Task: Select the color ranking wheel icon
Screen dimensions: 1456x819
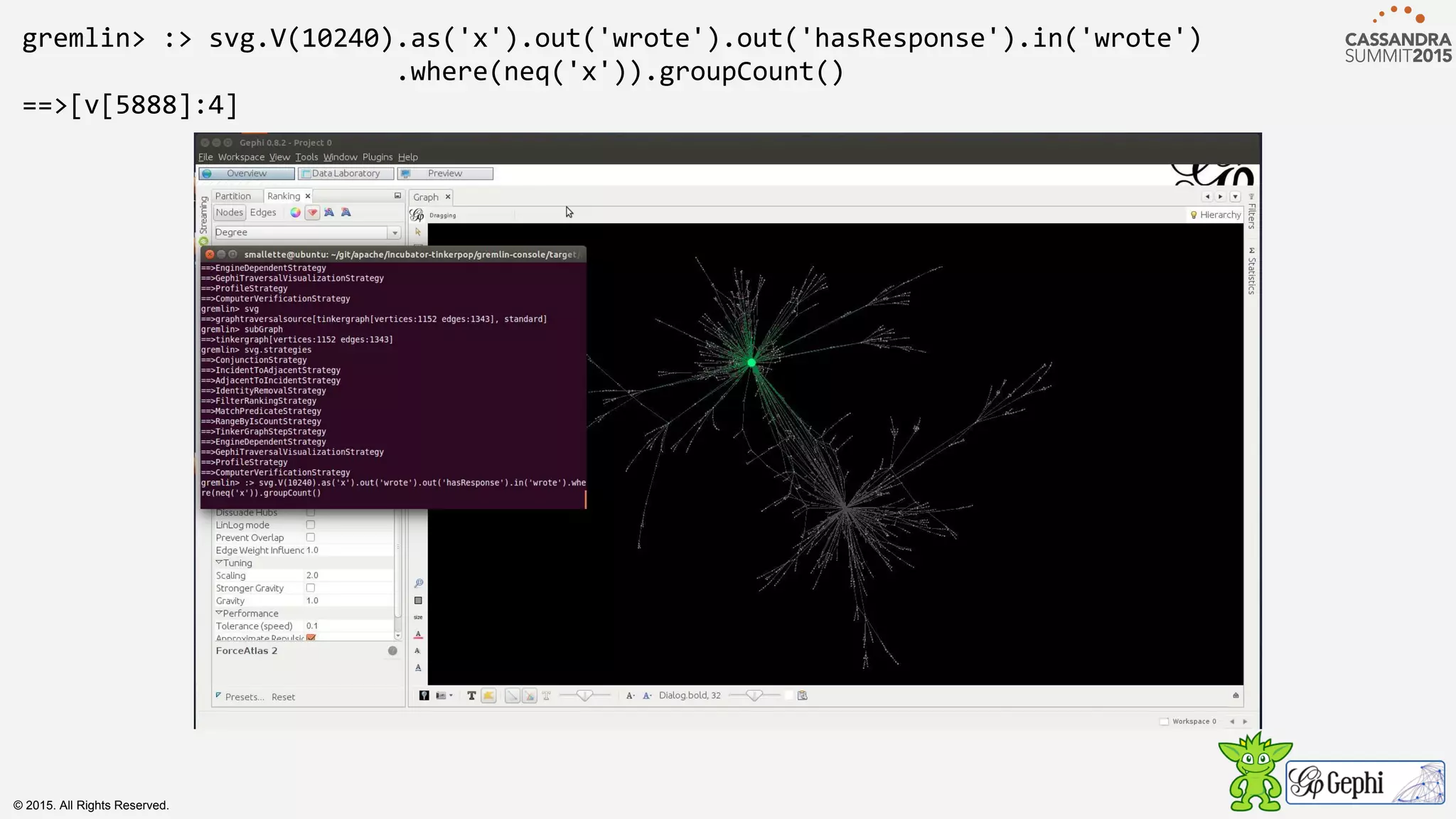Action: [x=295, y=213]
